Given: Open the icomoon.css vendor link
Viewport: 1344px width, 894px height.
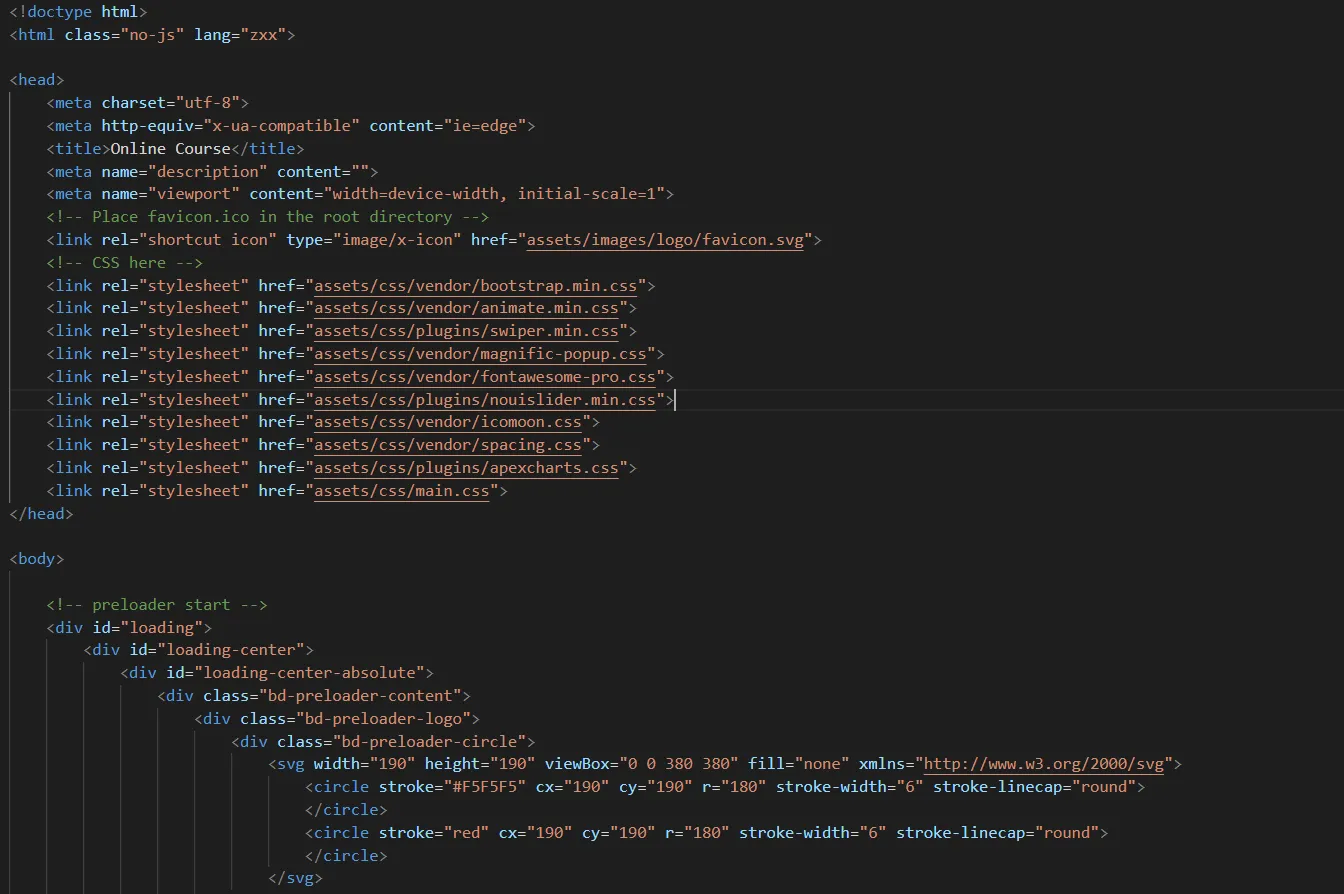Looking at the screenshot, I should 448,422.
